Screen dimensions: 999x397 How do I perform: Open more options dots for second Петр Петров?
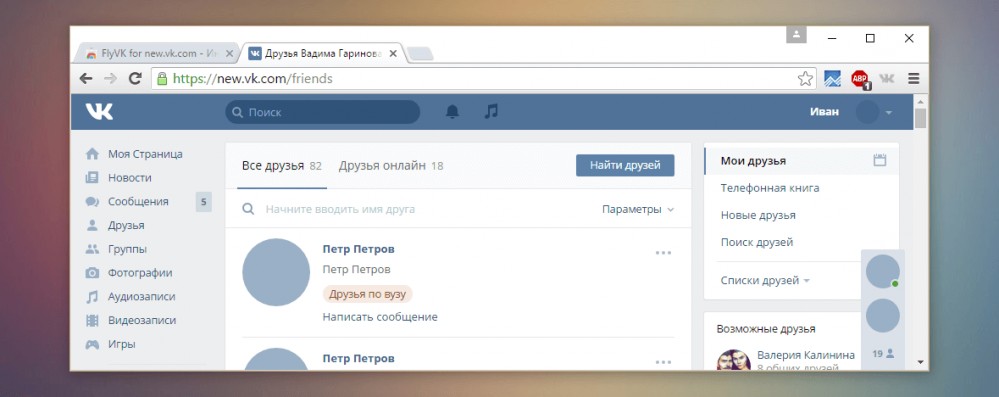coord(663,362)
